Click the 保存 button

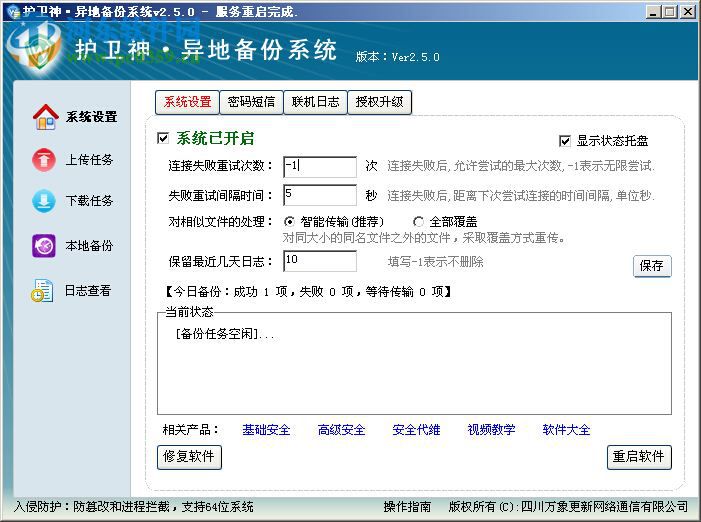(x=652, y=266)
